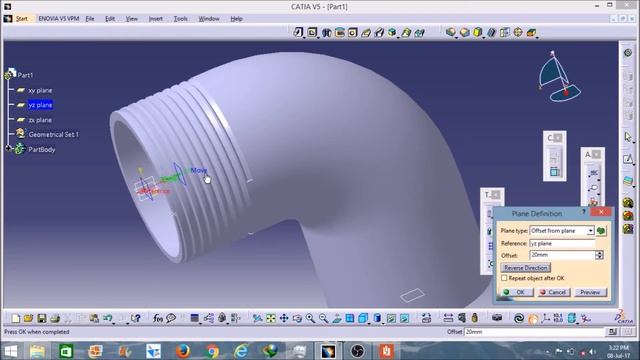640x360 pixels.
Task: Click the Zoom In magnifier icon
Action: click(310, 318)
